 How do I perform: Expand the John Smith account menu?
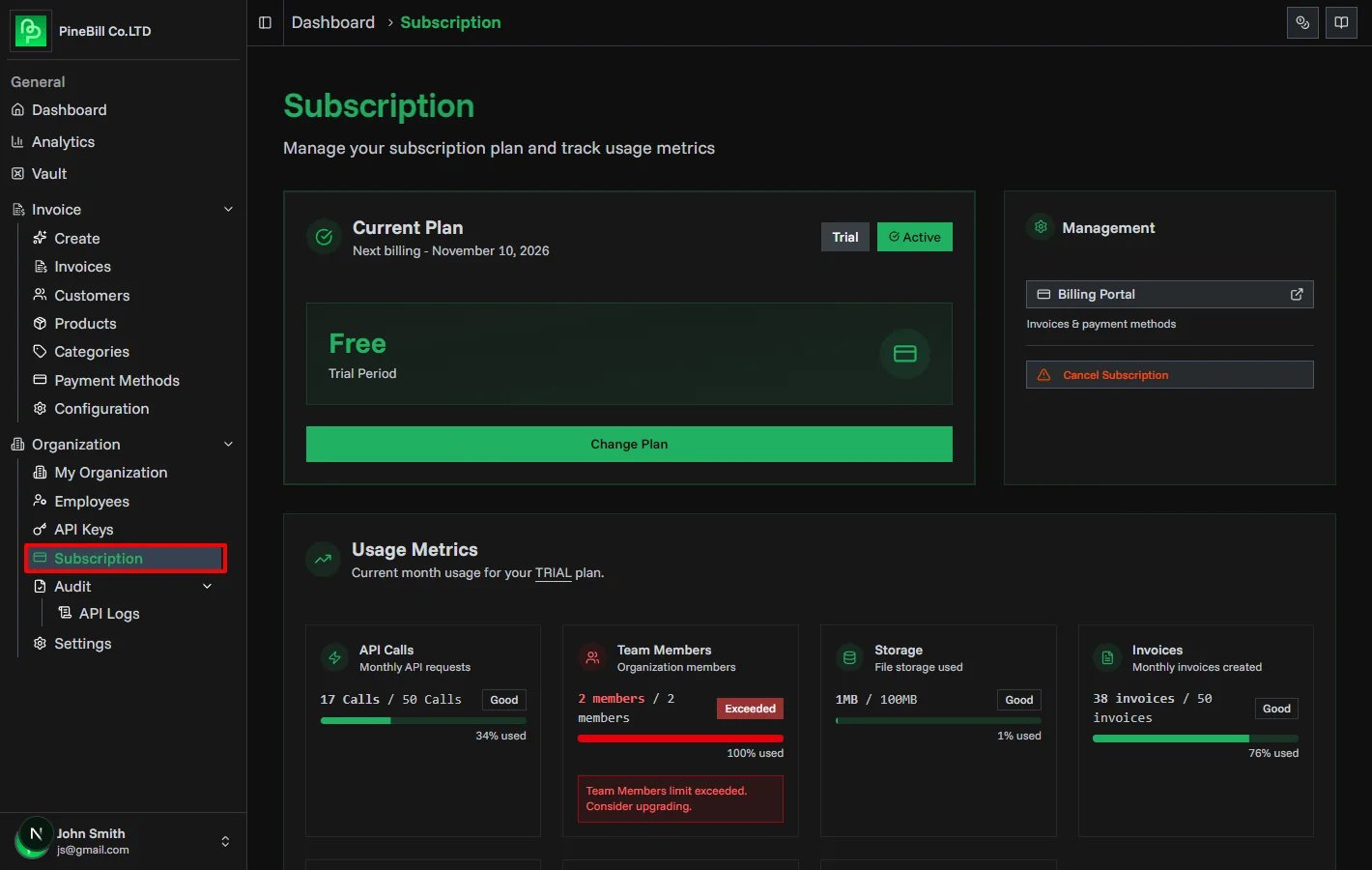(224, 840)
